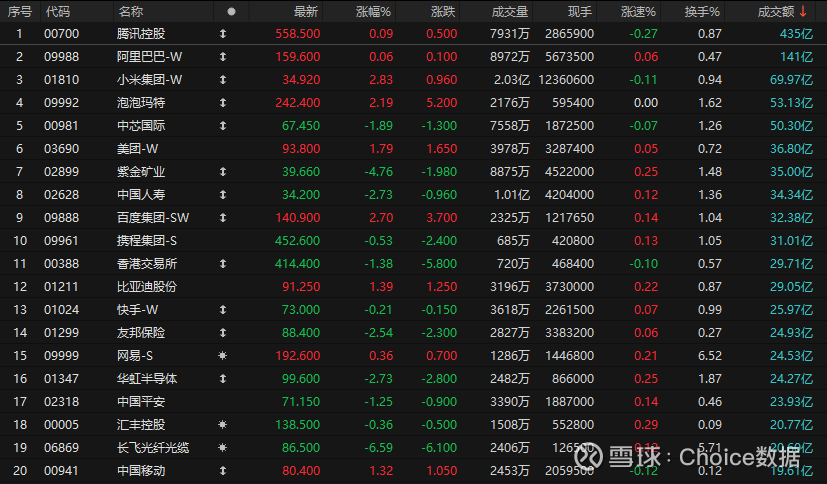827x484 pixels.
Task: Click the marker icon beside 香港交易所
Action: pyautogui.click(x=223, y=264)
